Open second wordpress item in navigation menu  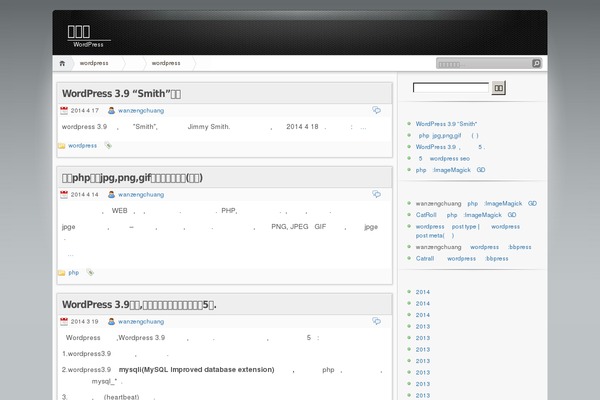pyautogui.click(x=166, y=63)
